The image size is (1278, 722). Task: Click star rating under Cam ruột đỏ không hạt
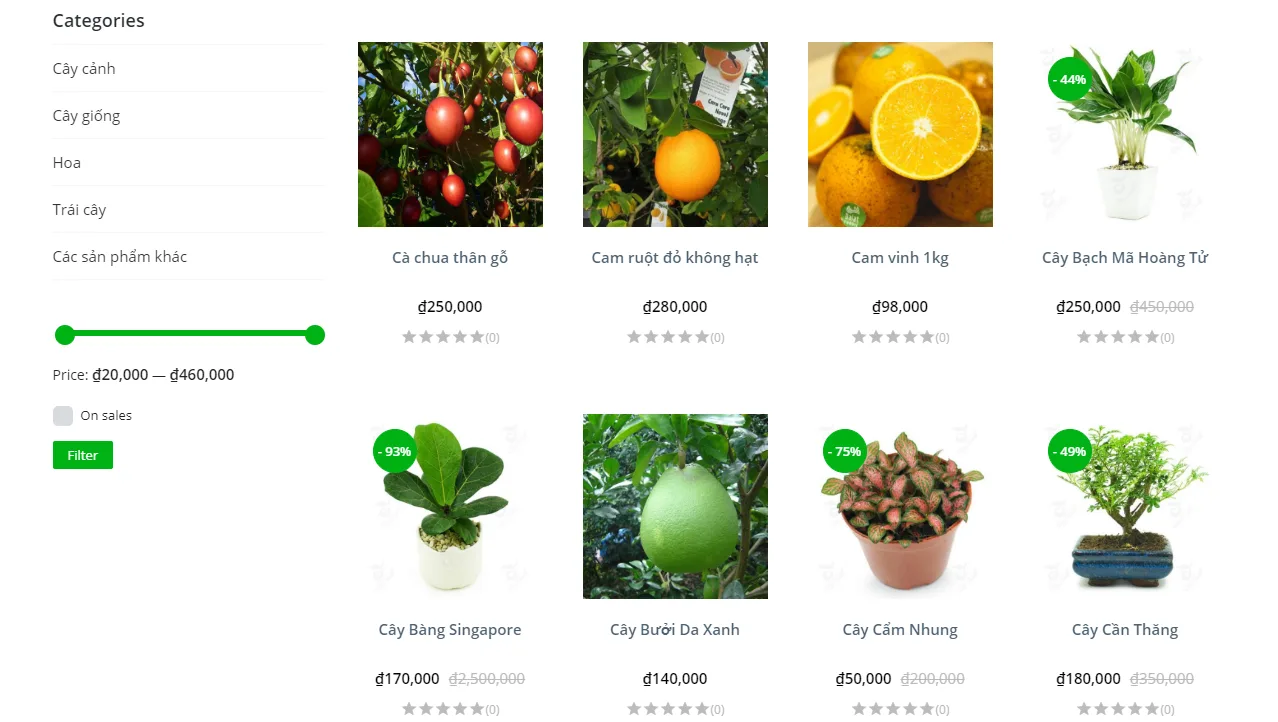click(x=668, y=337)
